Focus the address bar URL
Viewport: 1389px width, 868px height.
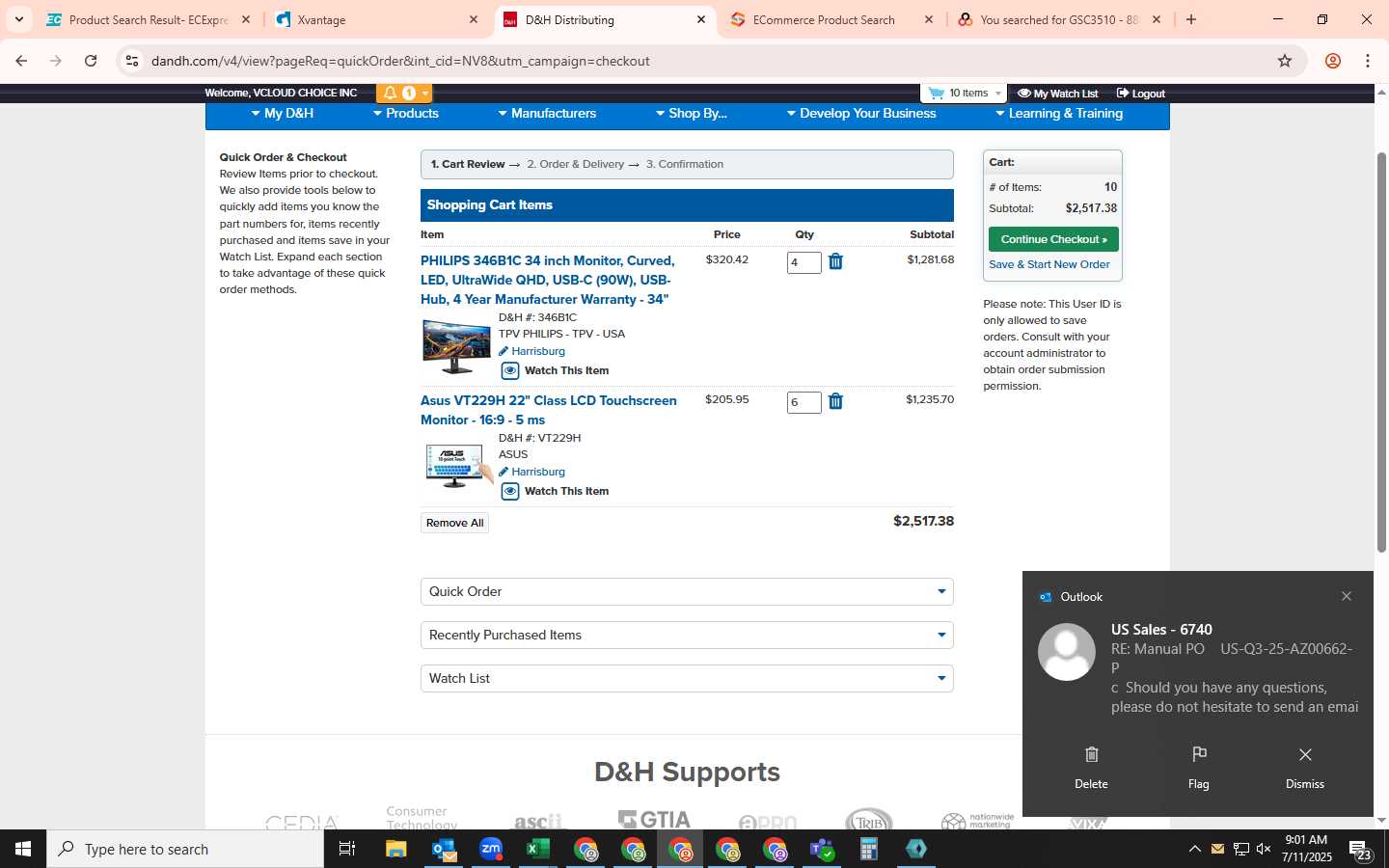tap(400, 61)
